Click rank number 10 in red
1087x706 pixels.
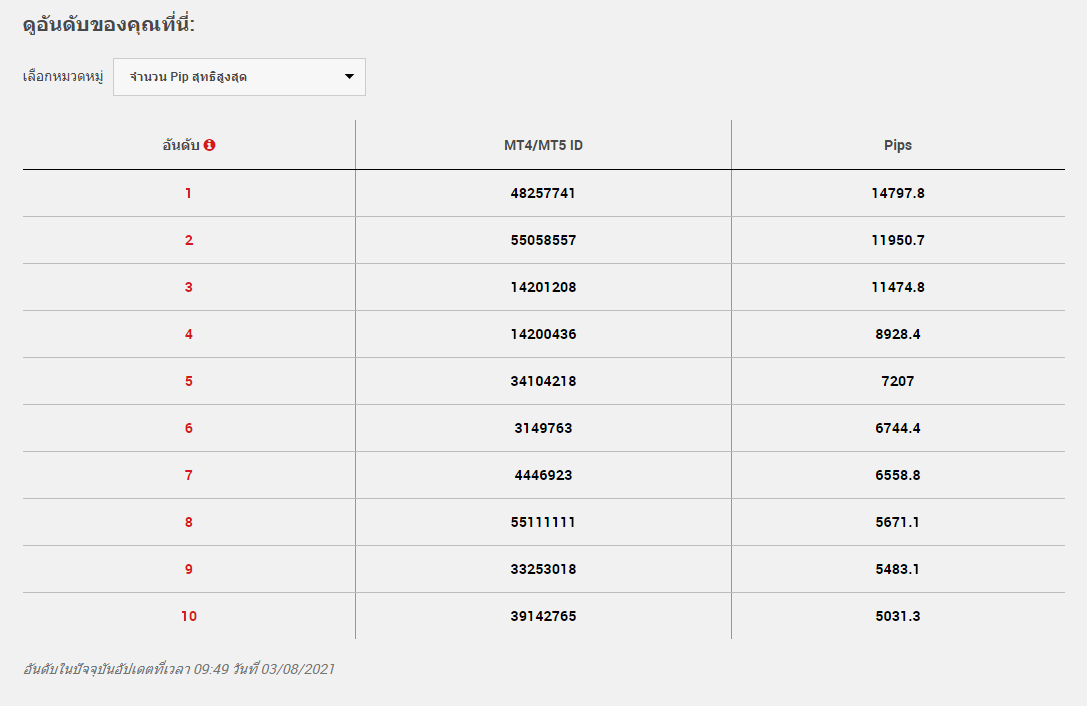189,616
